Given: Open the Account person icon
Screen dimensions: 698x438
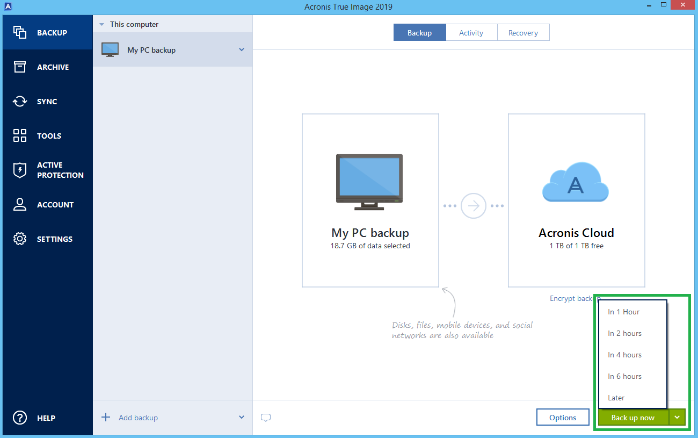Looking at the screenshot, I should (20, 204).
